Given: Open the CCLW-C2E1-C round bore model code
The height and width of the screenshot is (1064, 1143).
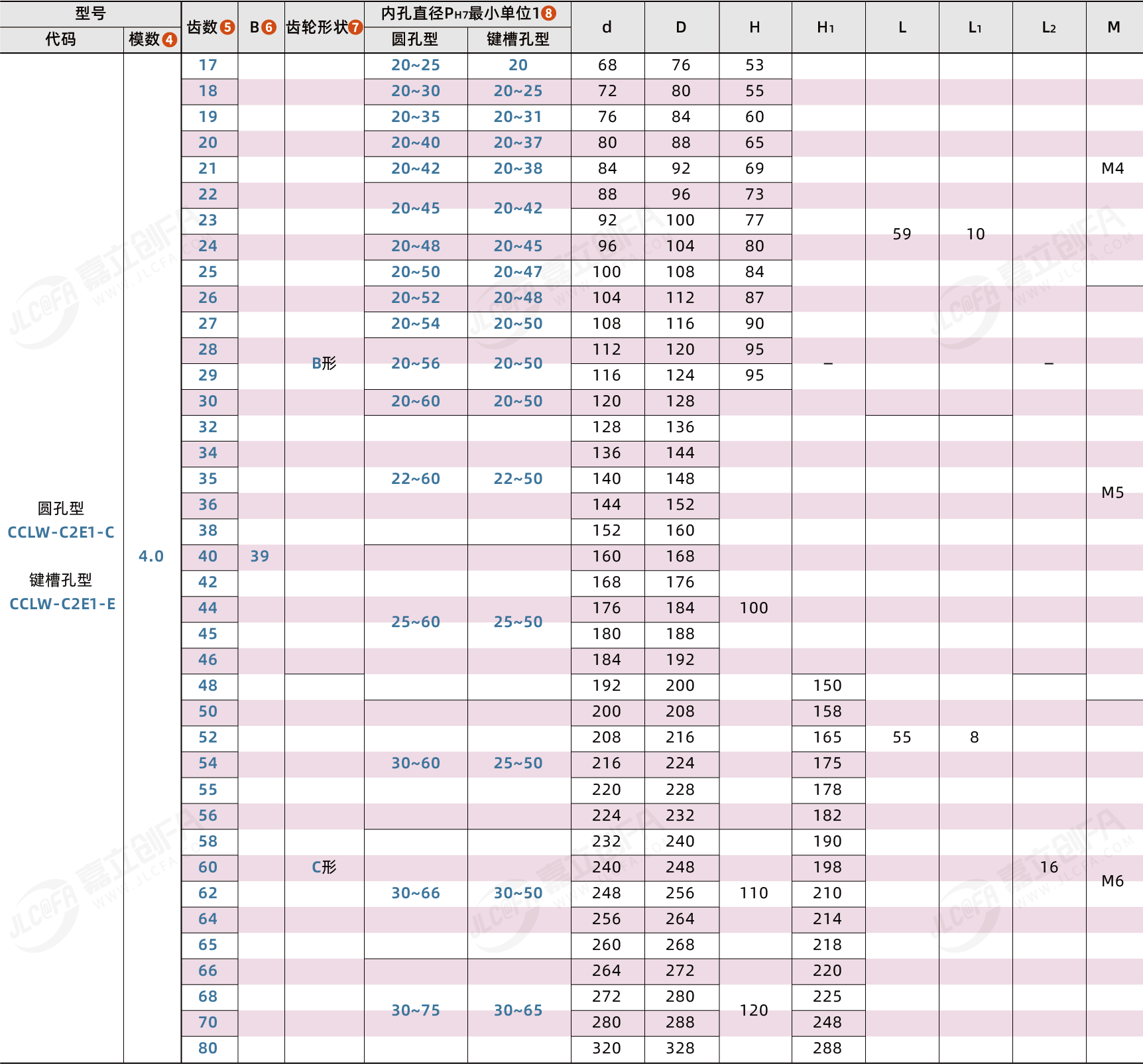Looking at the screenshot, I should (61, 532).
